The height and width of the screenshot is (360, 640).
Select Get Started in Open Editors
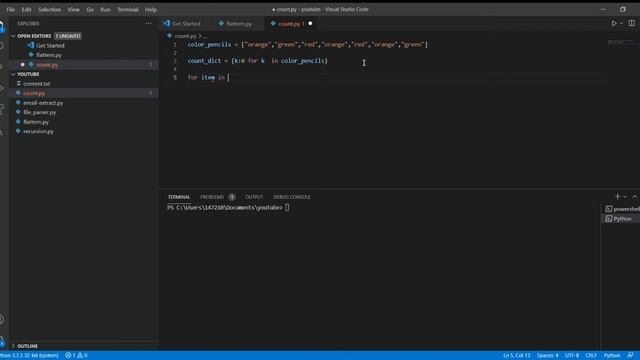coord(50,46)
